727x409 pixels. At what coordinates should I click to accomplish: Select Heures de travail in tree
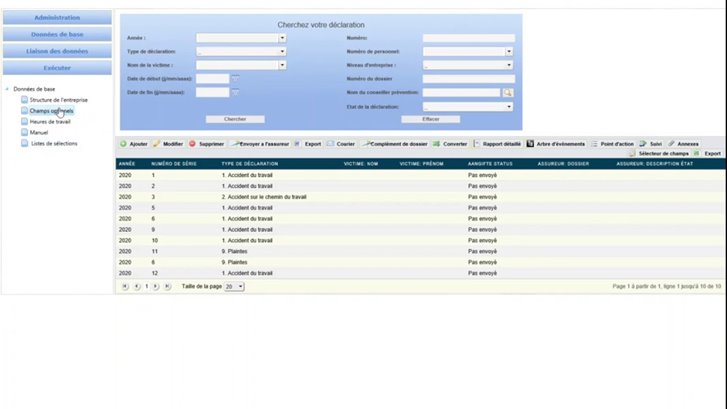[49, 121]
